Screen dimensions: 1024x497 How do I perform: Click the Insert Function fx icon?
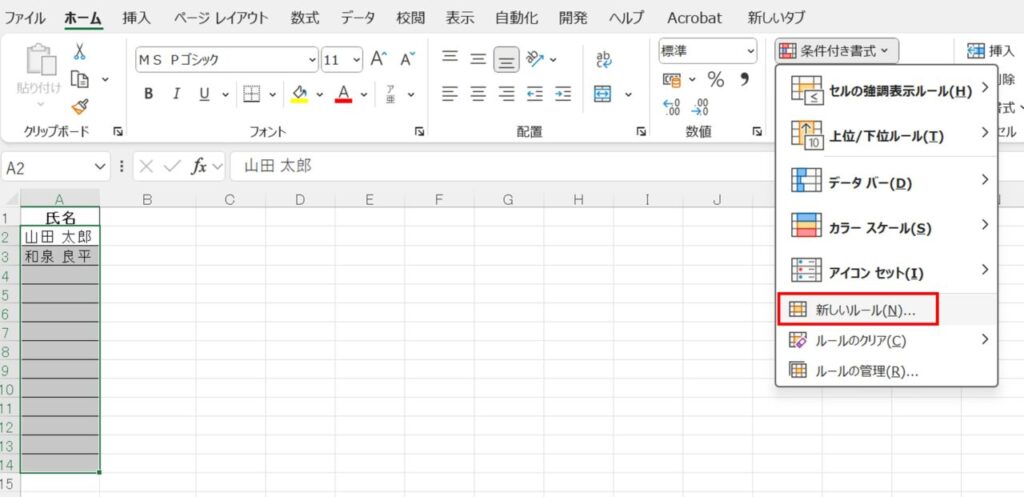click(x=199, y=166)
